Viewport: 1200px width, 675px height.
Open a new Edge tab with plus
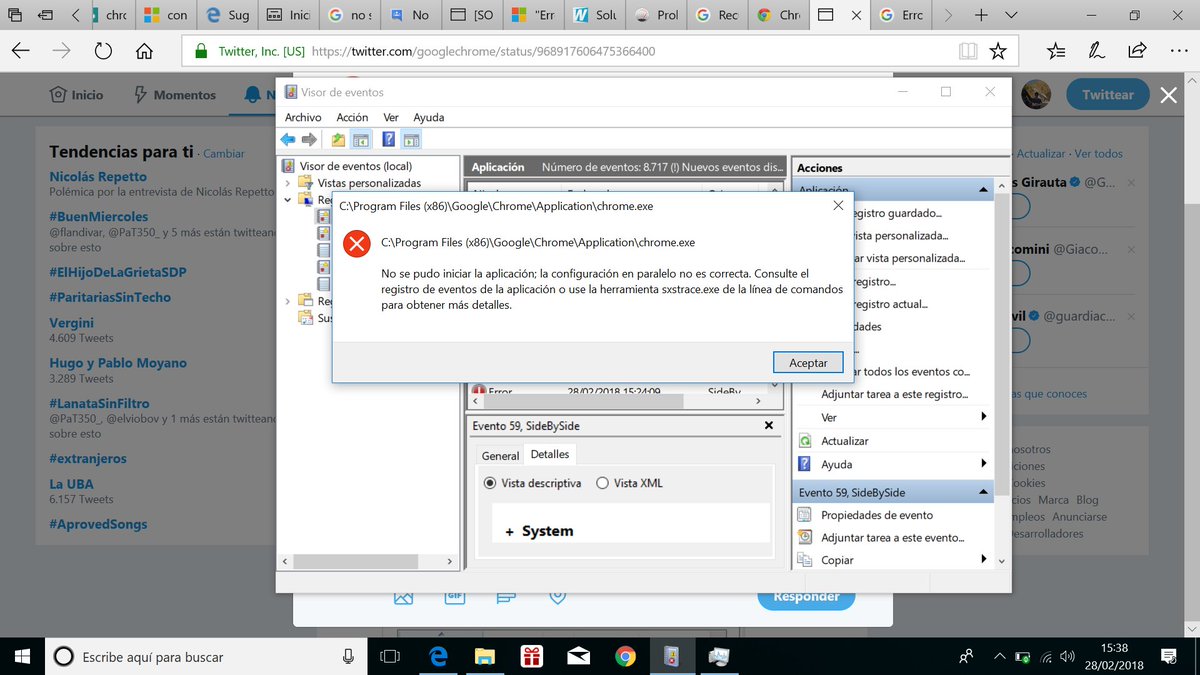(982, 15)
